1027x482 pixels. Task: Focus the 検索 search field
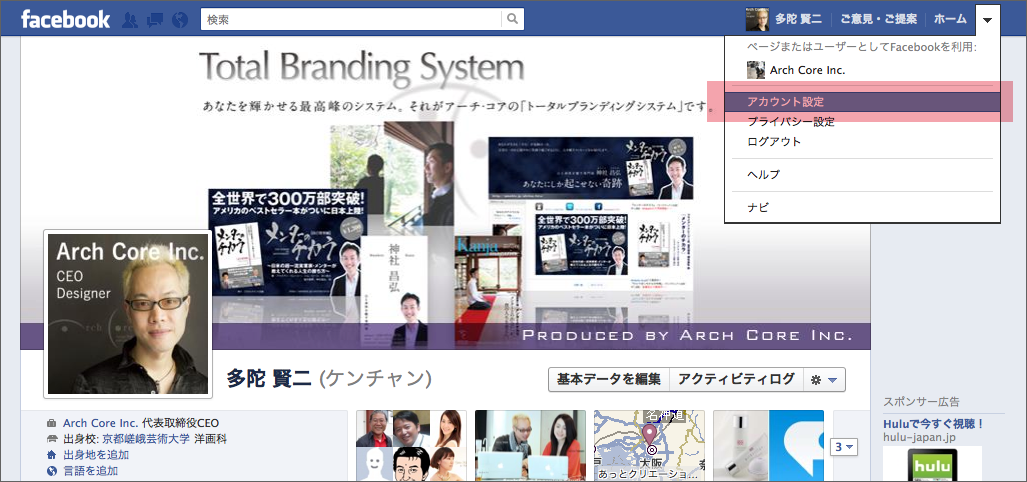[x=351, y=19]
